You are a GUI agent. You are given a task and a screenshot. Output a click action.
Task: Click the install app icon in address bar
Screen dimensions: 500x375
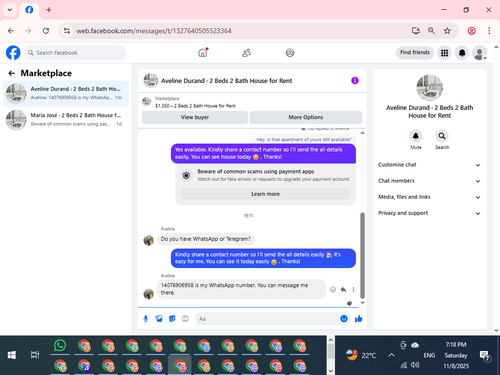(416, 31)
